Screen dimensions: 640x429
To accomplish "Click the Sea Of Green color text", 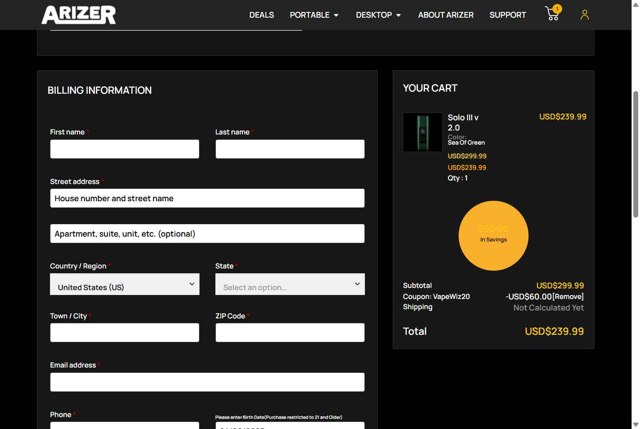I will click(466, 142).
